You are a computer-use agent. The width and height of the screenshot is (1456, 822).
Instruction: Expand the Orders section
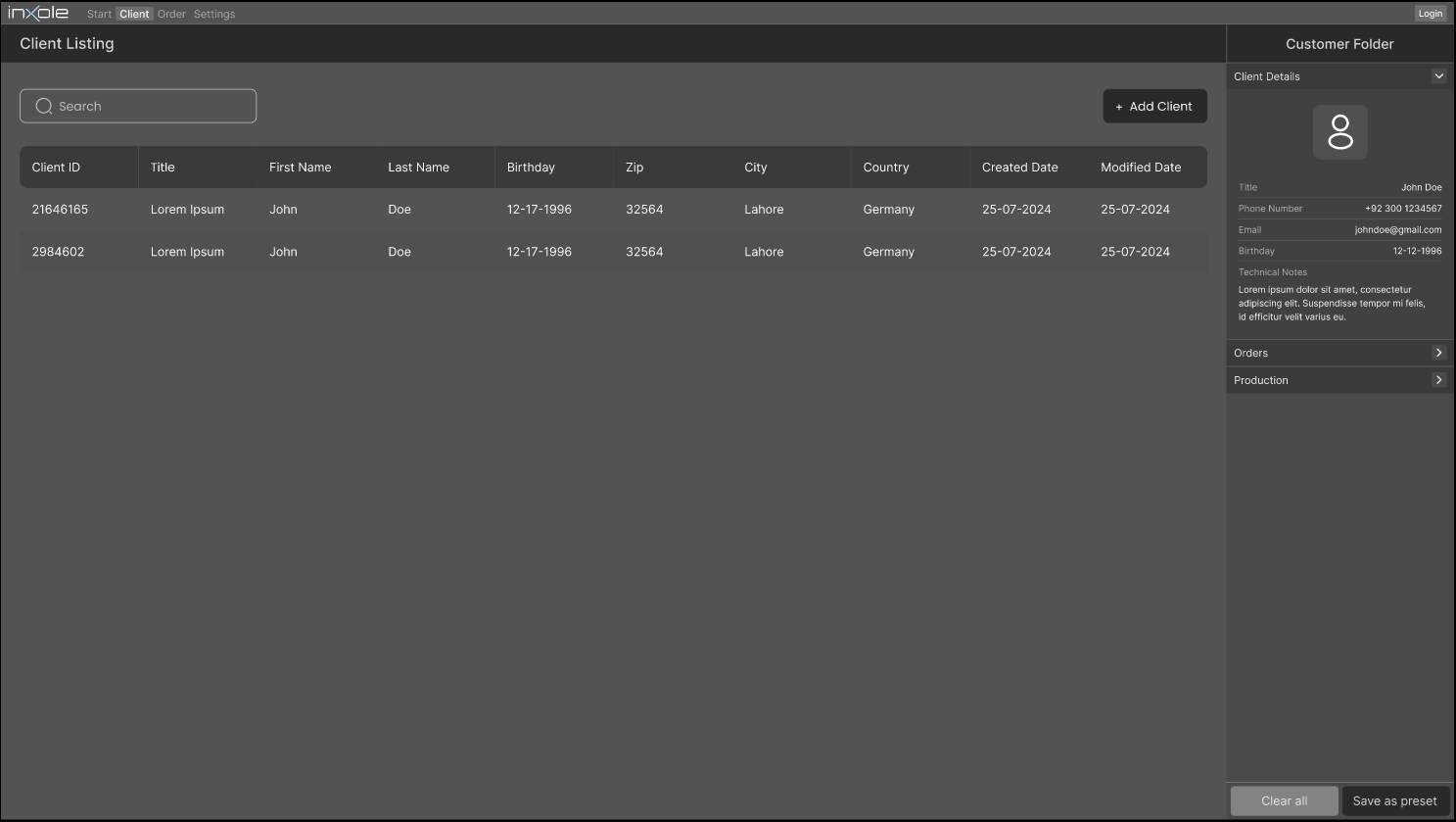1438,353
